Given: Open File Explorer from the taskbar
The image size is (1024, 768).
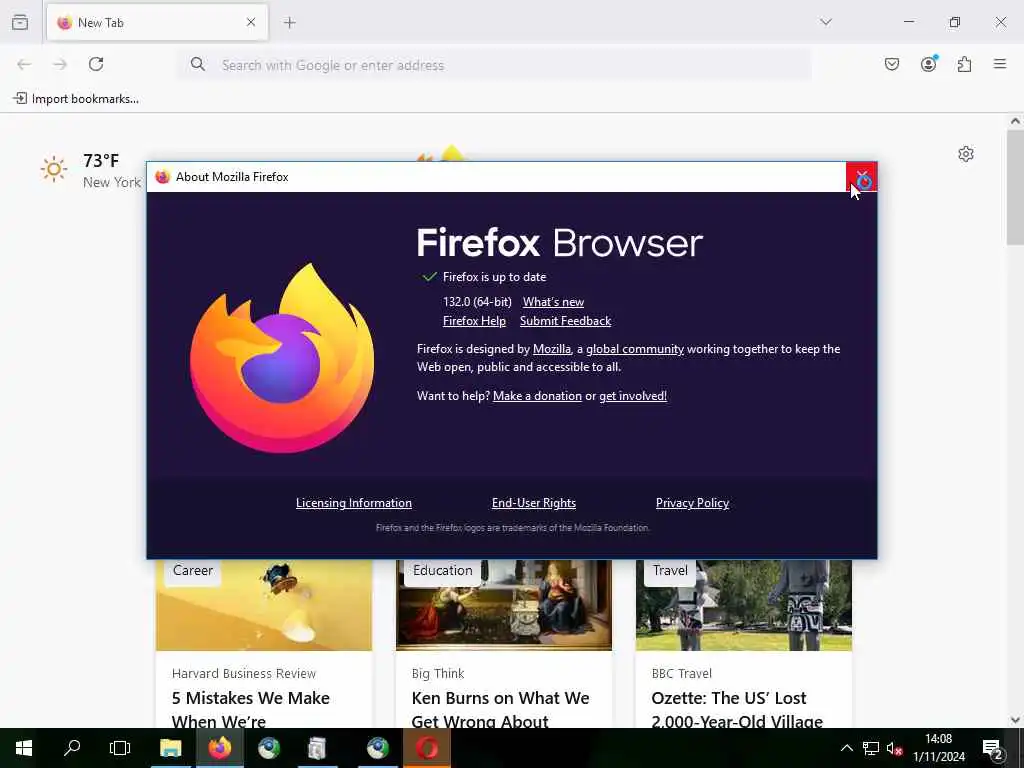Looking at the screenshot, I should coord(170,748).
